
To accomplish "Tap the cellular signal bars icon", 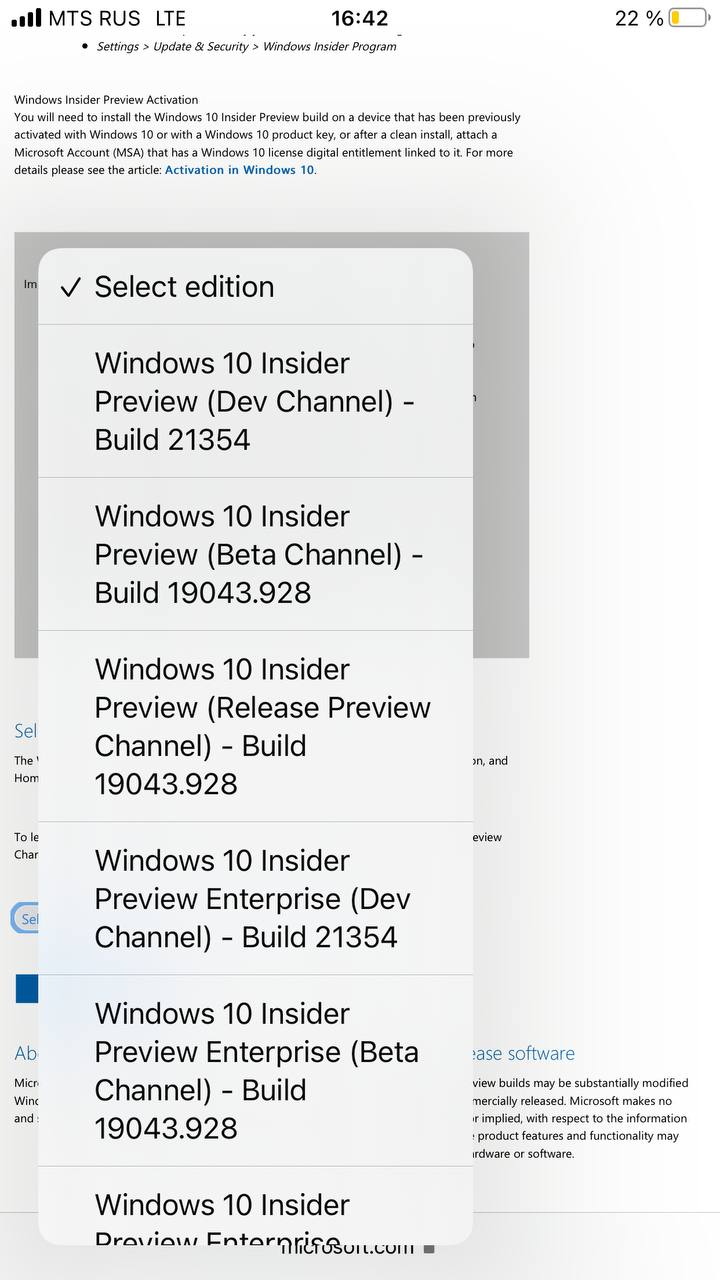I will click(26, 18).
